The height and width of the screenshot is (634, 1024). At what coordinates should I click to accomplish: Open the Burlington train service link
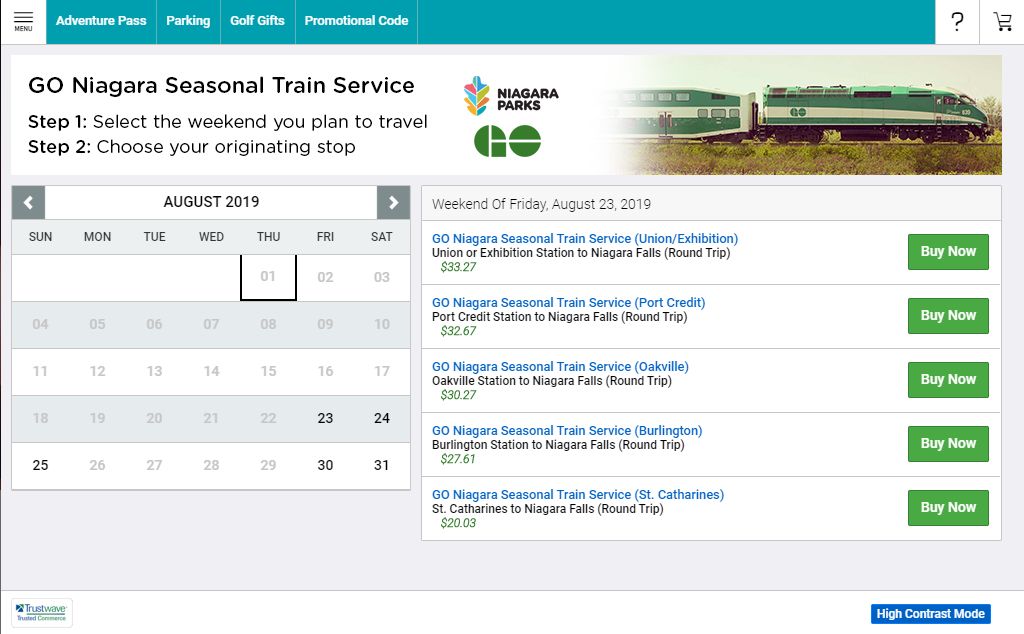click(567, 431)
